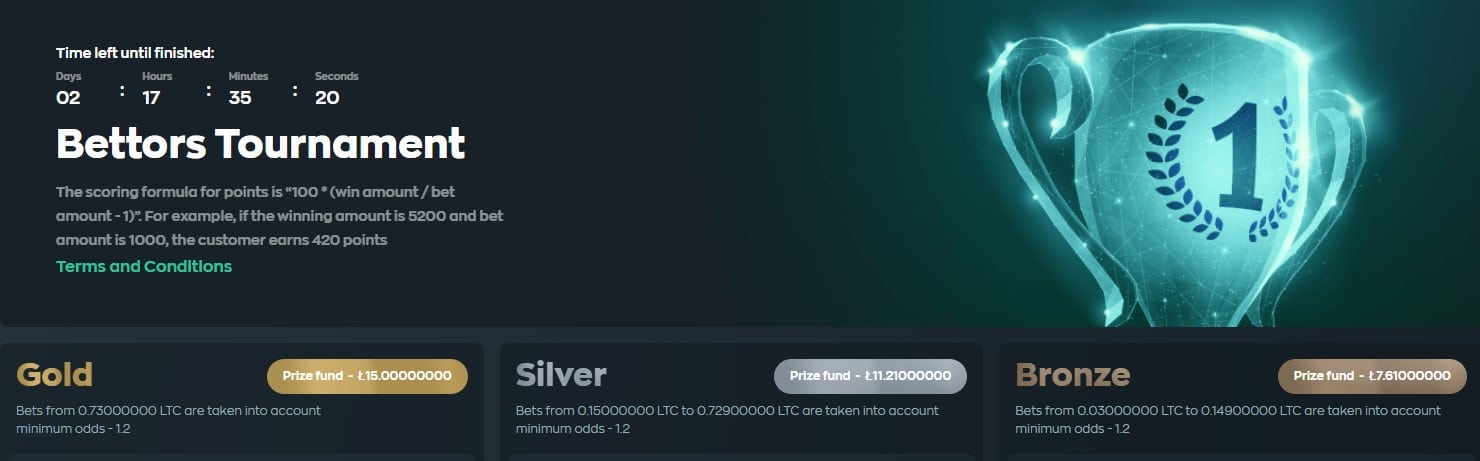Select the Gold prize fund badge
This screenshot has width=1480, height=461.
[x=367, y=376]
